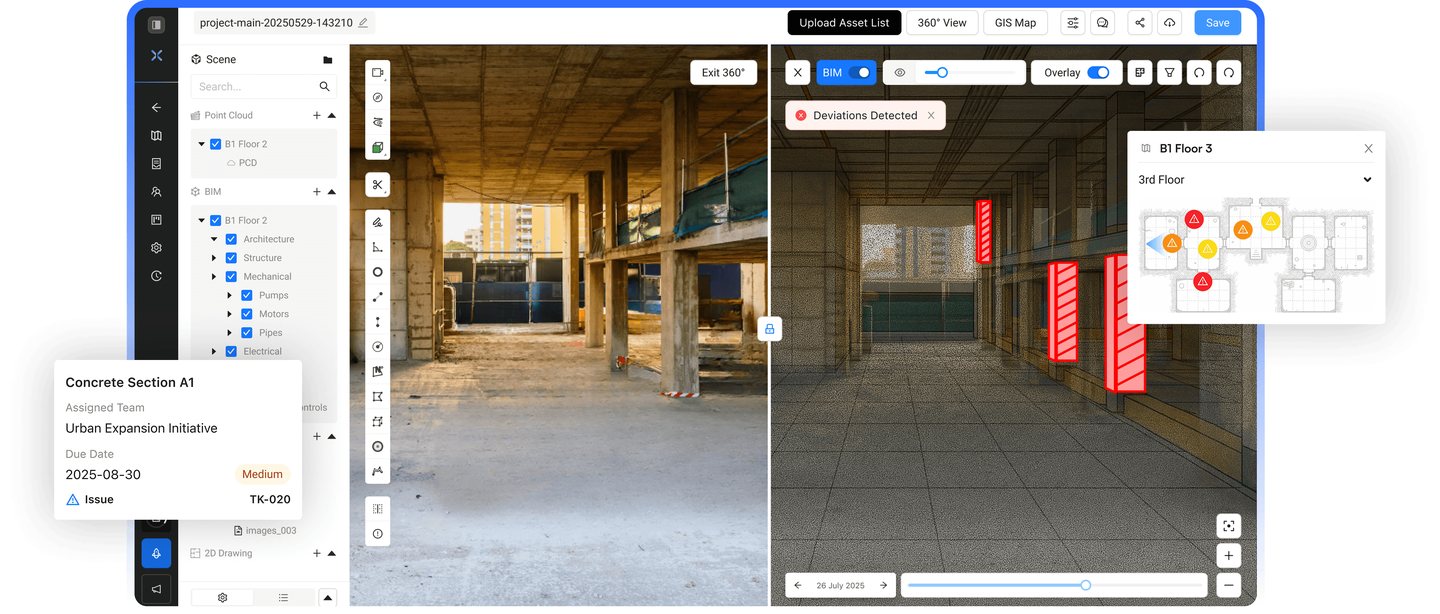This screenshot has width=1440, height=614.
Task: Select the scissors clipping tool
Action: click(377, 185)
